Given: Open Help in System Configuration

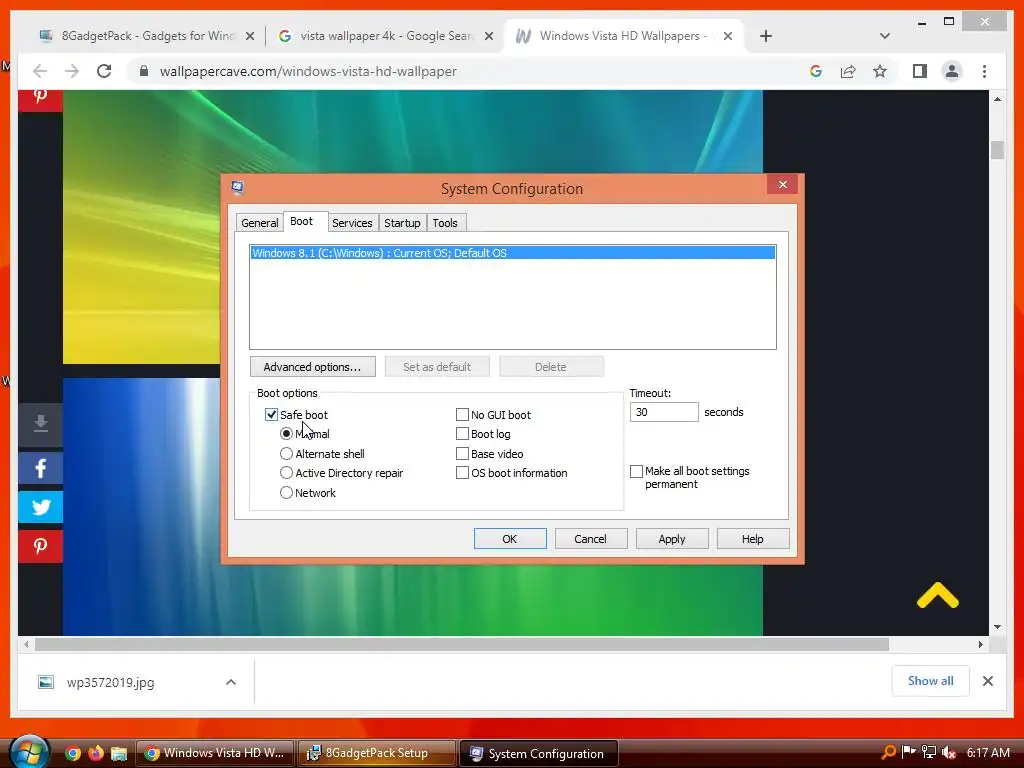Looking at the screenshot, I should (752, 539).
